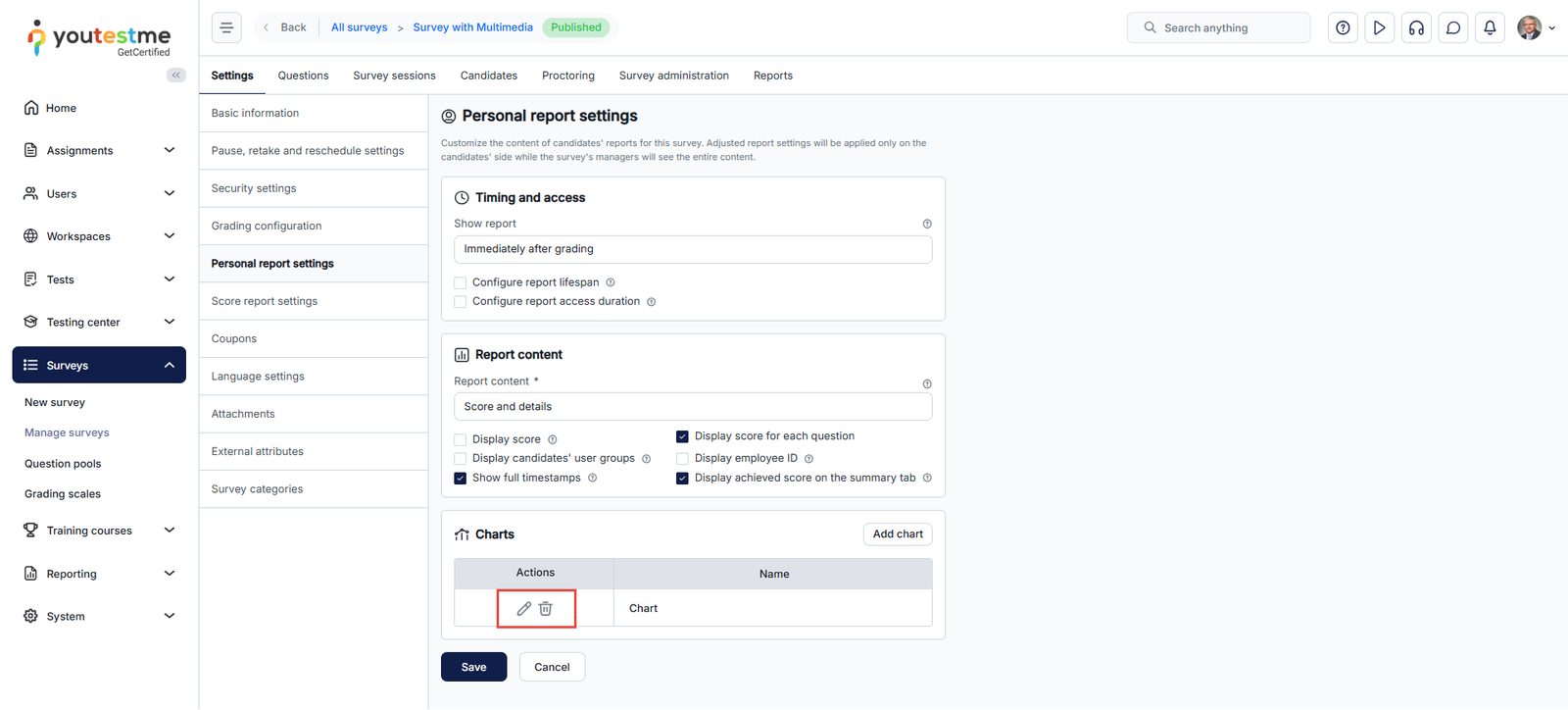Click the headset support icon

(x=1416, y=27)
